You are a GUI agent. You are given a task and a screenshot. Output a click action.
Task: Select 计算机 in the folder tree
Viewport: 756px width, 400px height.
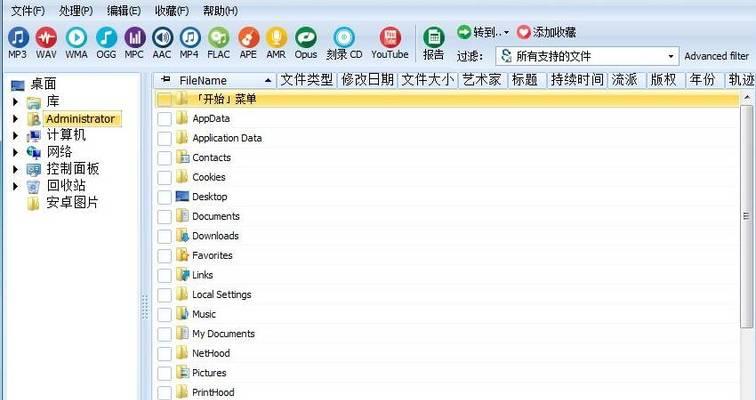66,135
